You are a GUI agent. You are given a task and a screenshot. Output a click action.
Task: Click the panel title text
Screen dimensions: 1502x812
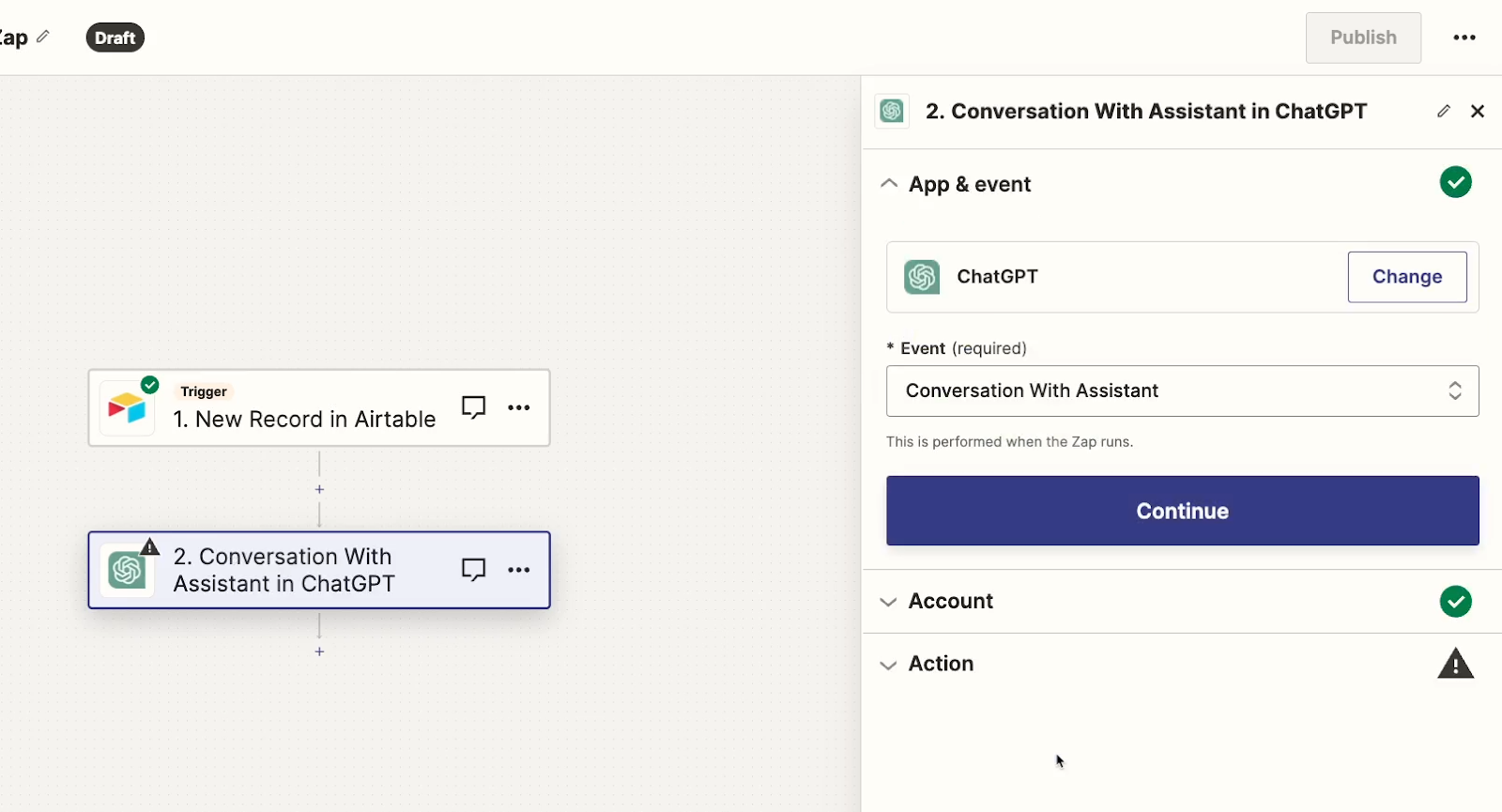click(x=1146, y=111)
